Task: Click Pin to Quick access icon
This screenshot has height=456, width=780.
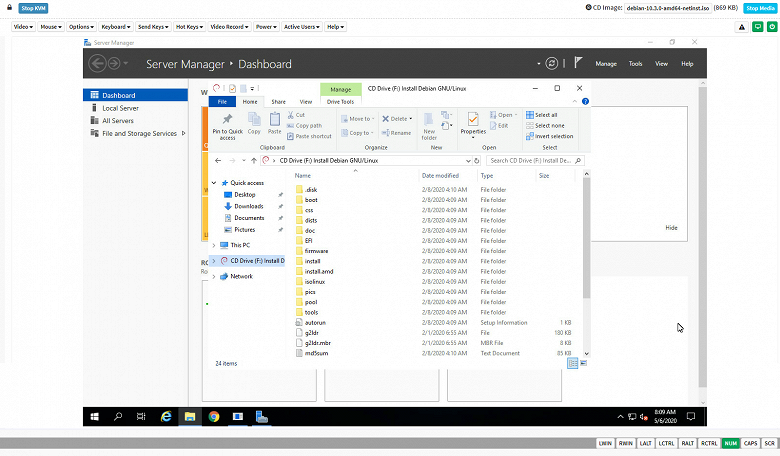Action: (x=227, y=120)
